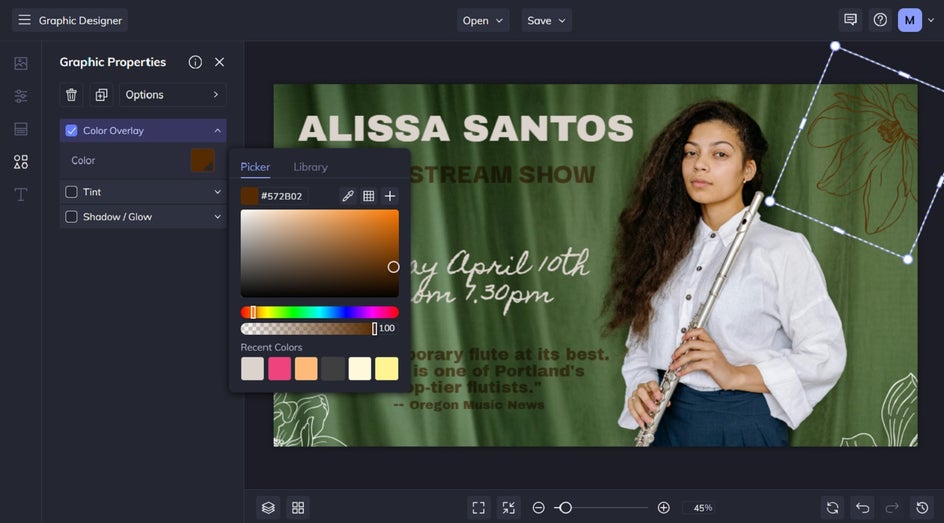
Task: Add color with the plus icon
Action: 390,196
